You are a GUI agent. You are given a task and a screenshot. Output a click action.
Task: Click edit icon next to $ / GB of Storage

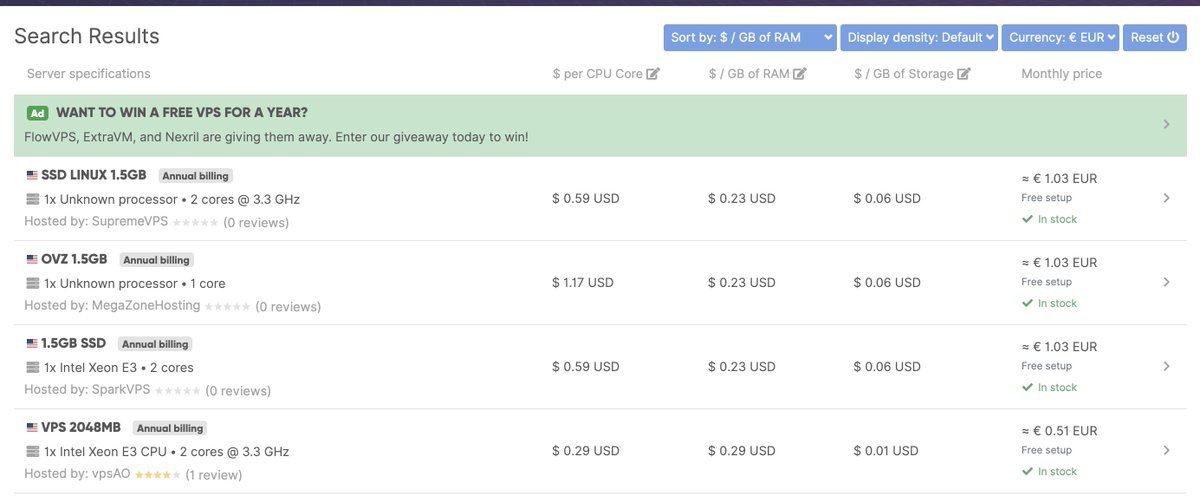[964, 74]
